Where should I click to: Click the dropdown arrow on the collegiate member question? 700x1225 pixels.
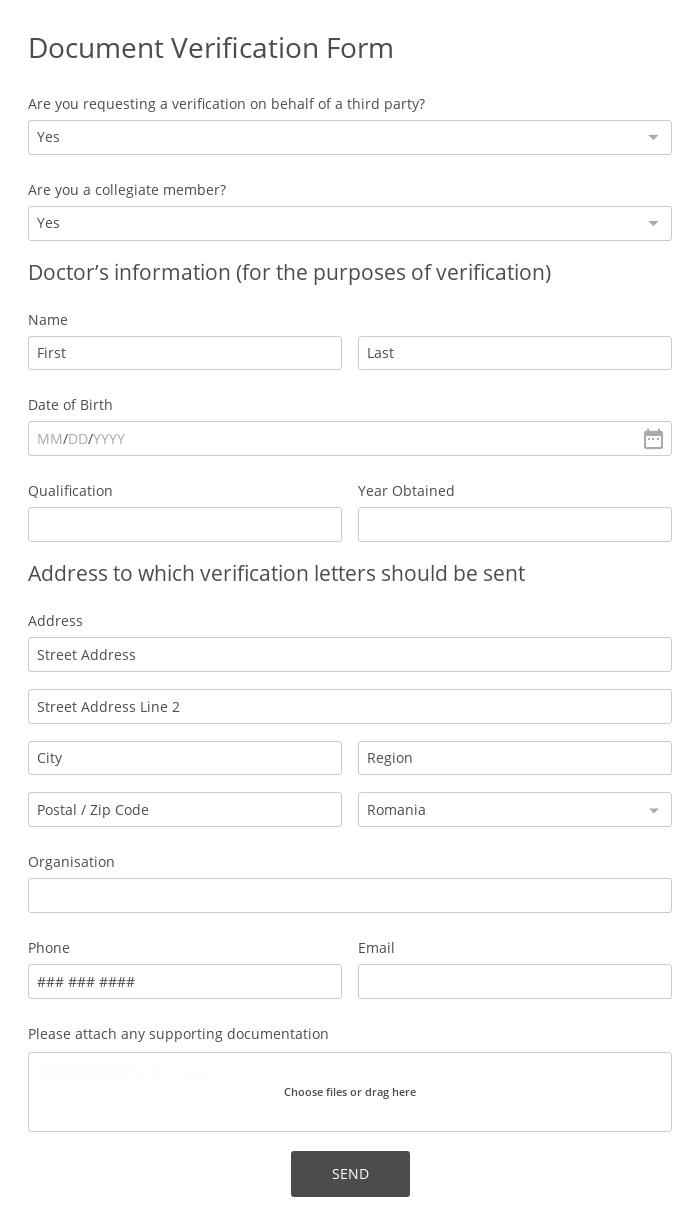tap(653, 223)
